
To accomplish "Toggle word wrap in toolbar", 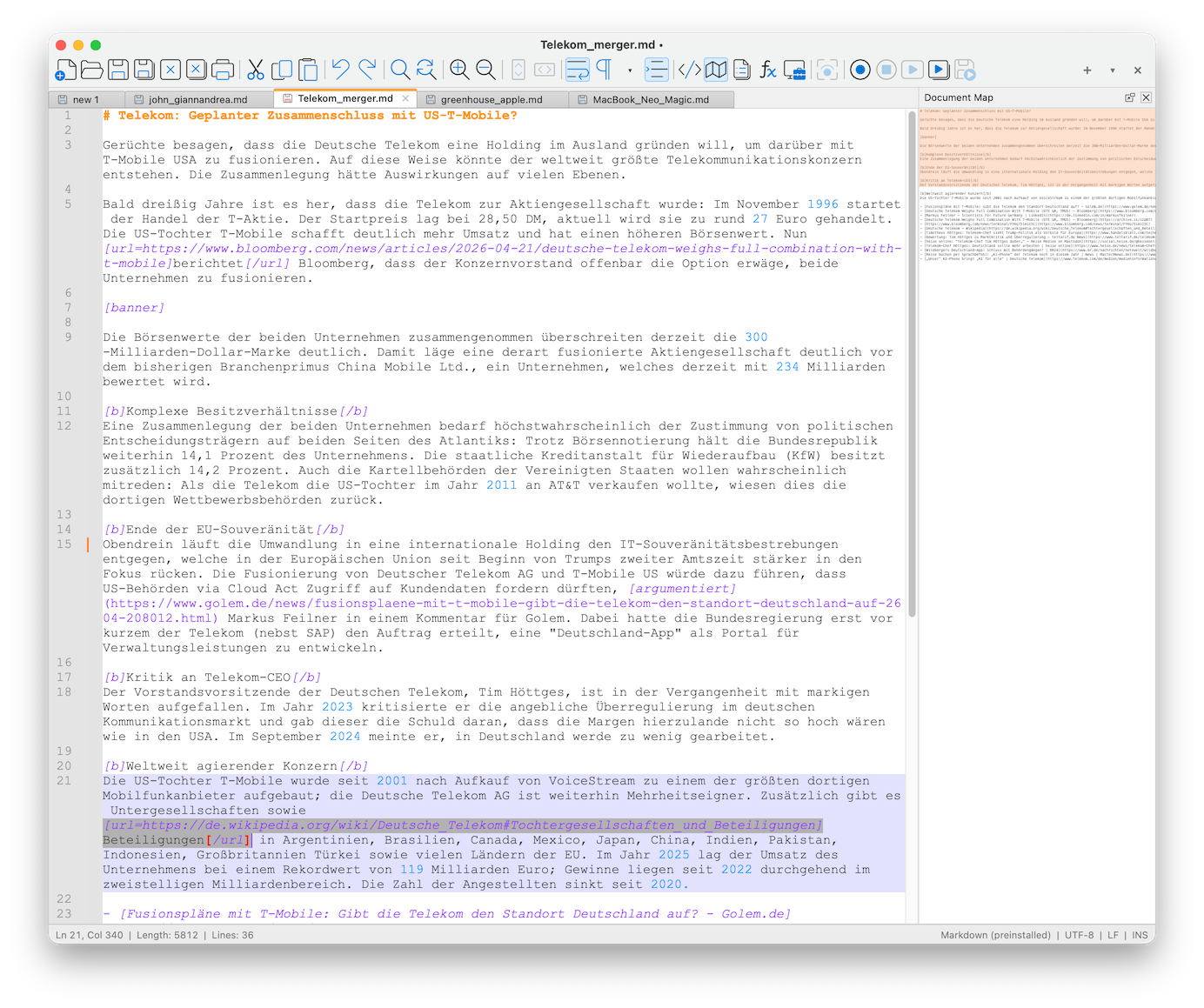I will [x=577, y=70].
